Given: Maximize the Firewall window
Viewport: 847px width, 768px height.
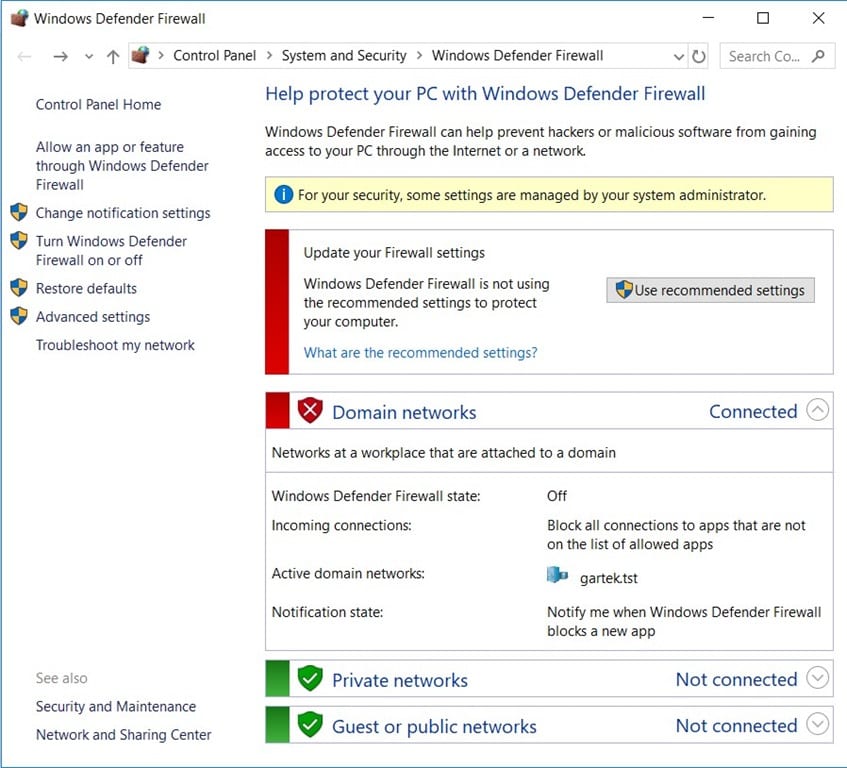Looking at the screenshot, I should pyautogui.click(x=763, y=18).
